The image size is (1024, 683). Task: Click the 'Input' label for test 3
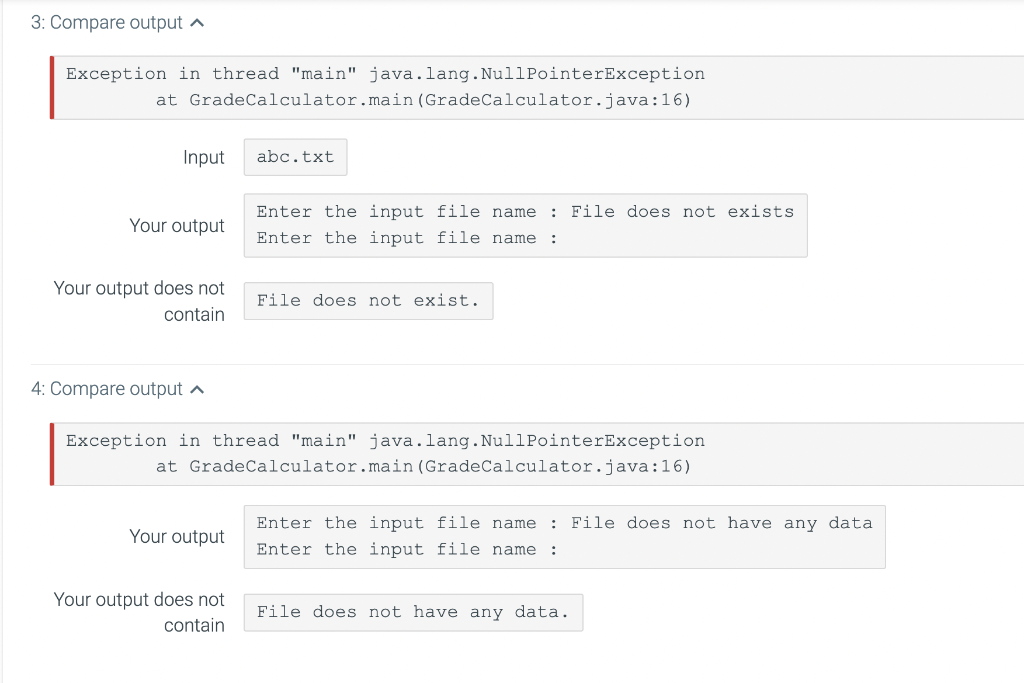pos(204,157)
